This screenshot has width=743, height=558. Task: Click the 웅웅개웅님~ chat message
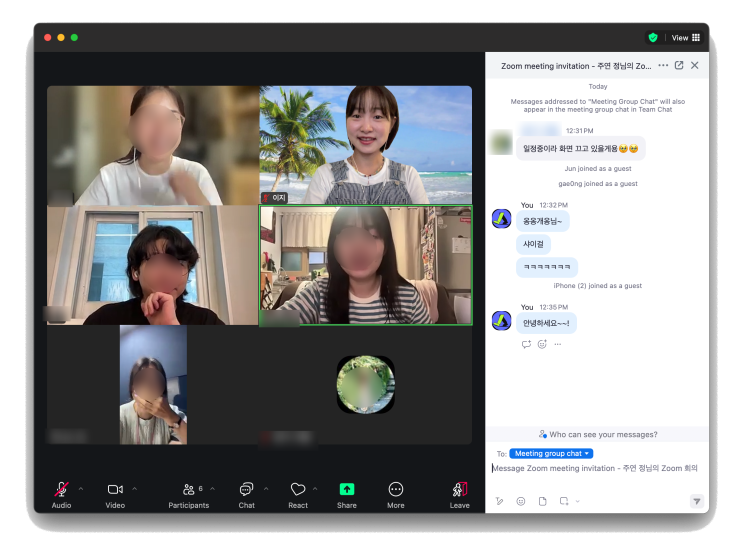click(543, 221)
